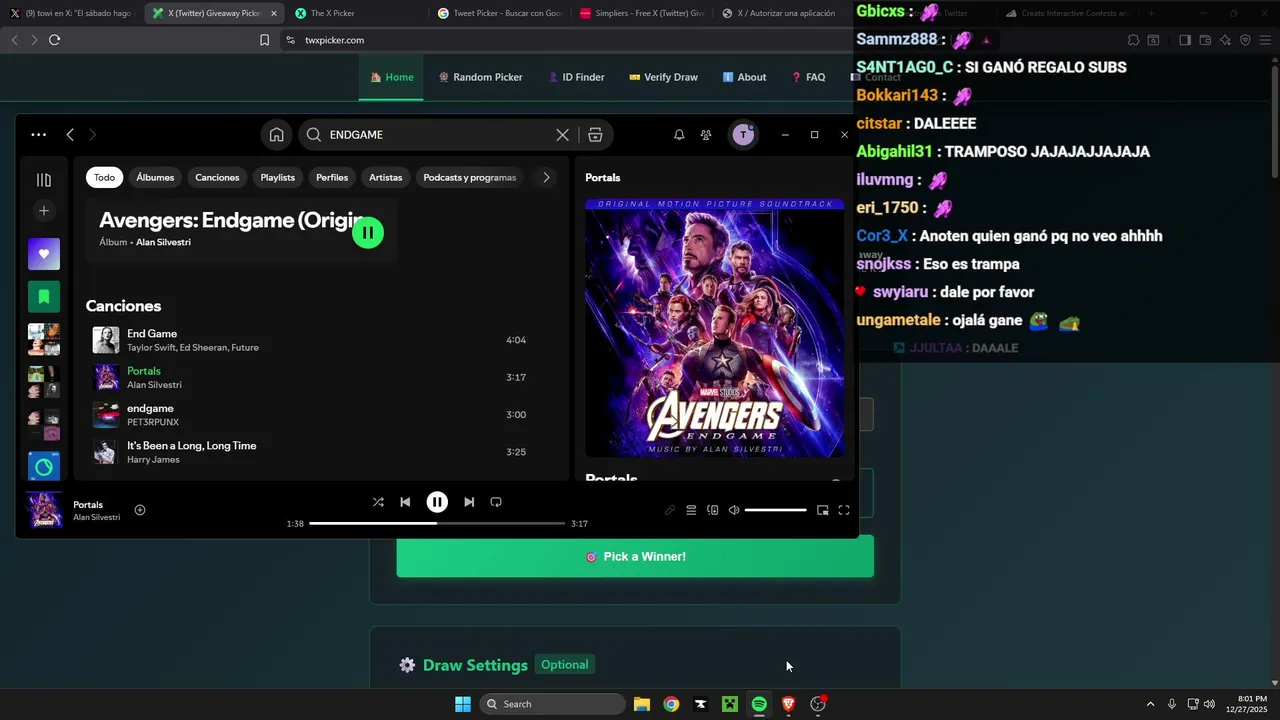Viewport: 1280px width, 720px height.
Task: Open the Avengers Endgame cover art
Action: point(714,328)
